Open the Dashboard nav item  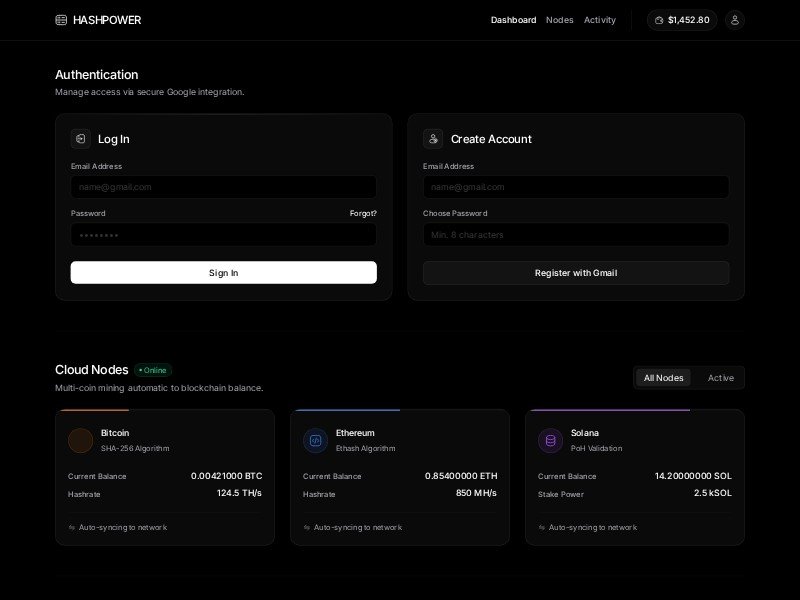point(513,20)
